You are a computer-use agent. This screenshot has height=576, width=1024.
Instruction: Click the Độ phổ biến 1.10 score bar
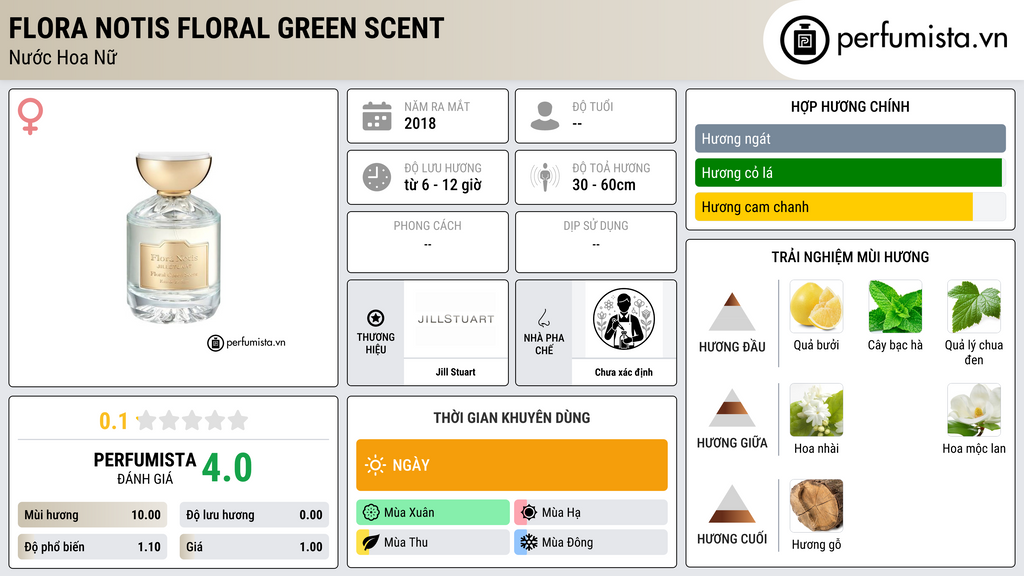92,547
